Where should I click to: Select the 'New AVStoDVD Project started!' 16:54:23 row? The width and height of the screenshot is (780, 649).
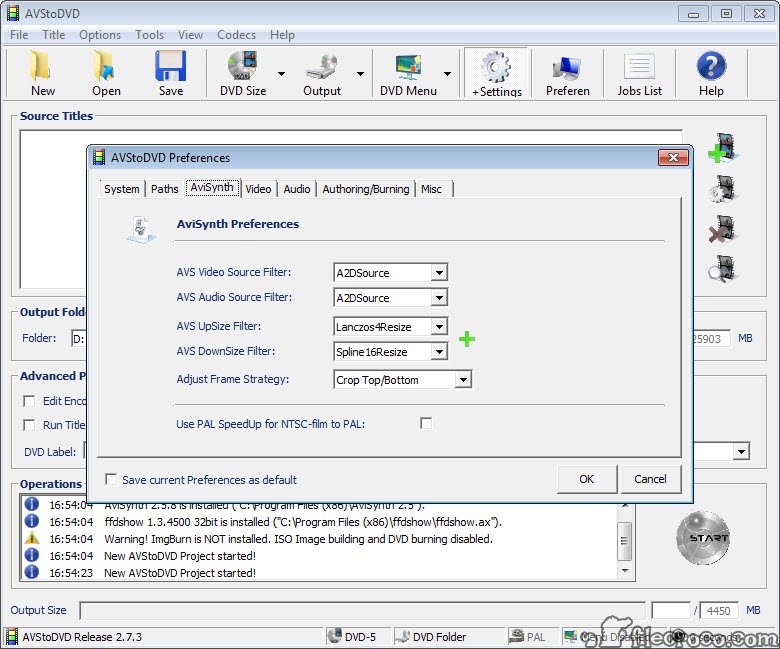click(x=318, y=572)
